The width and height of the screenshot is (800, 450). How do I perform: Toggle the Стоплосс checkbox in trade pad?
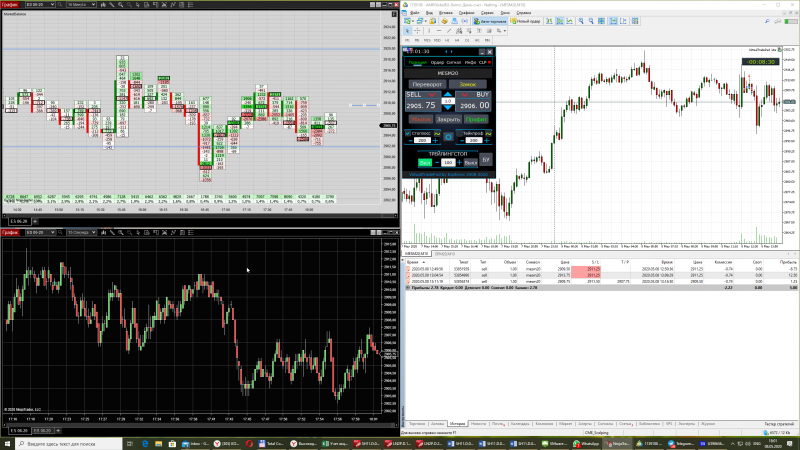click(408, 133)
